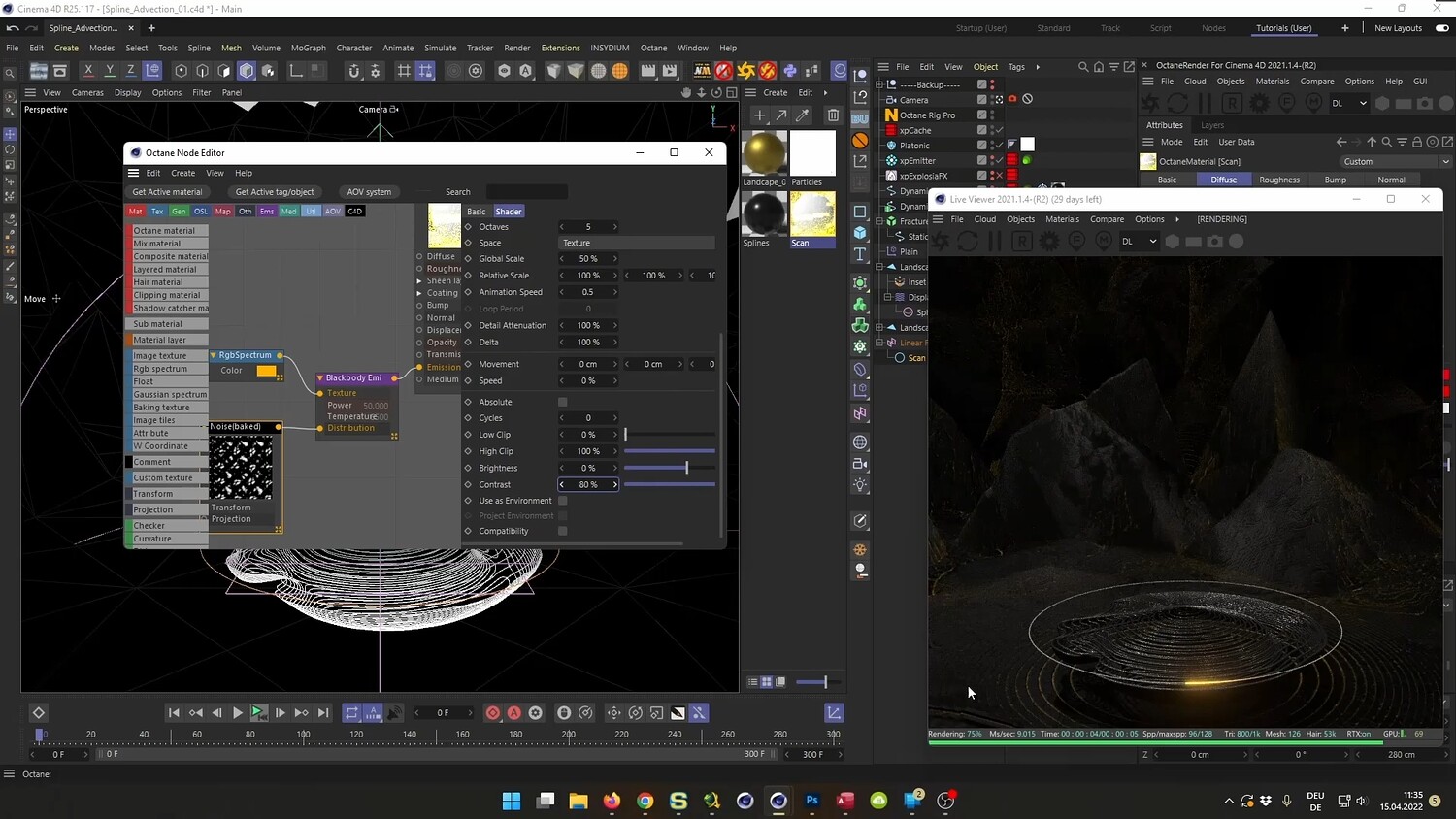This screenshot has width=1456, height=819.
Task: Jump to the start of the timeline
Action: coord(174,713)
